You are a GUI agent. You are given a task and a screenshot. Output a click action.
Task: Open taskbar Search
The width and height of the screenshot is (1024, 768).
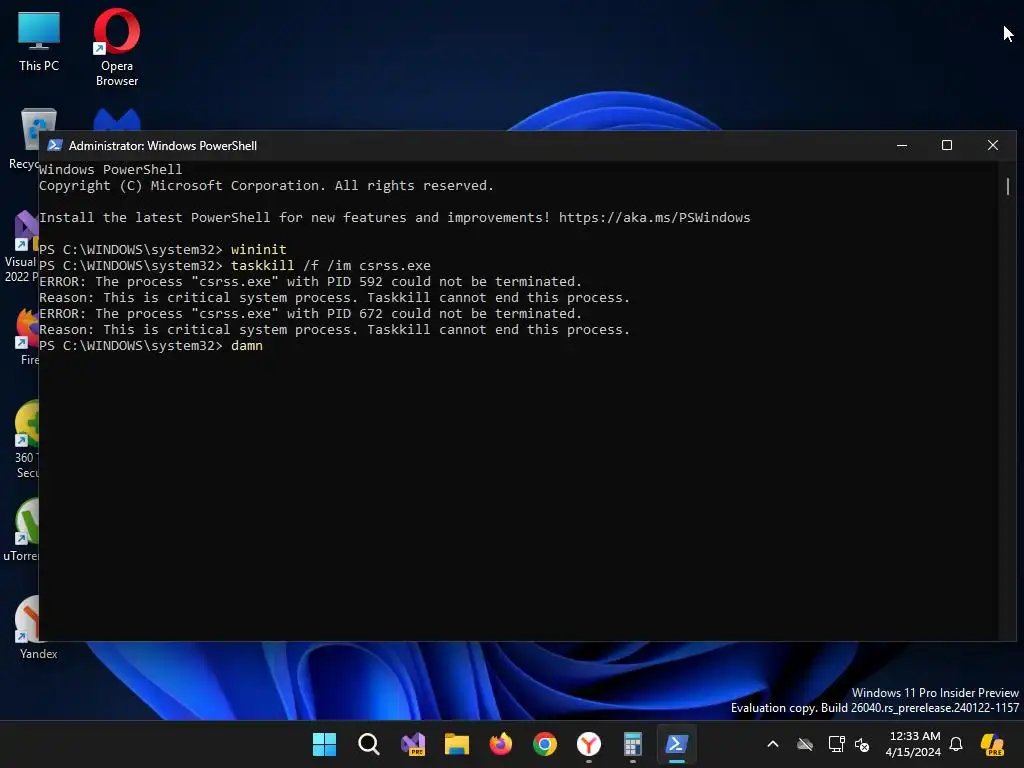pos(368,744)
